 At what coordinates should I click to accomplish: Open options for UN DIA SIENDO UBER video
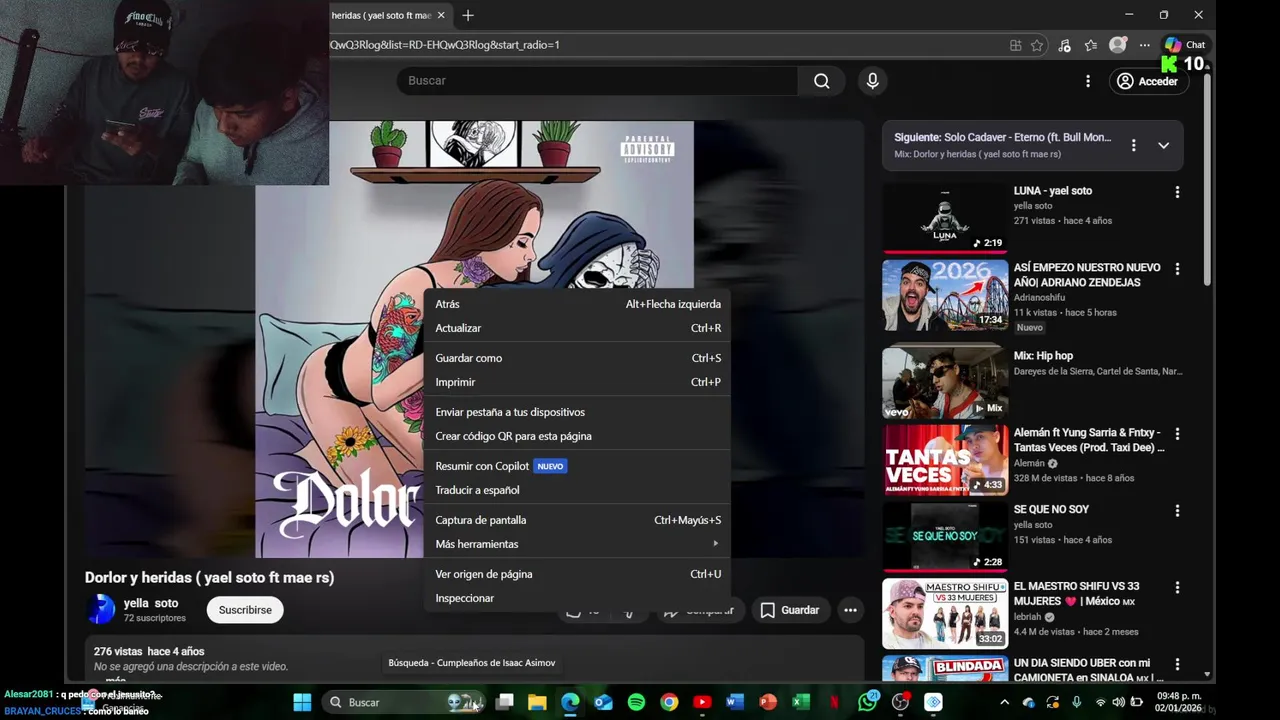tap(1177, 664)
